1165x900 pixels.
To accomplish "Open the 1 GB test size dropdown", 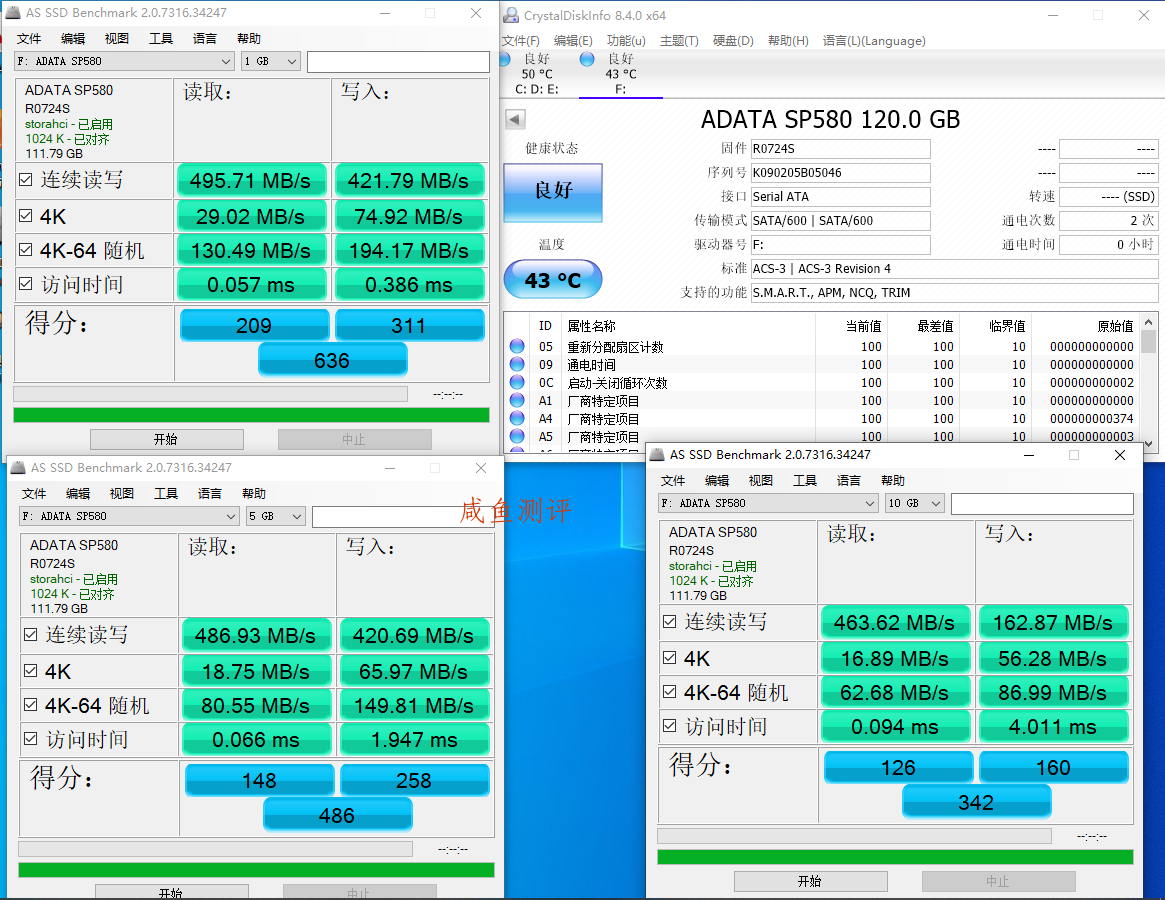I will pos(270,61).
